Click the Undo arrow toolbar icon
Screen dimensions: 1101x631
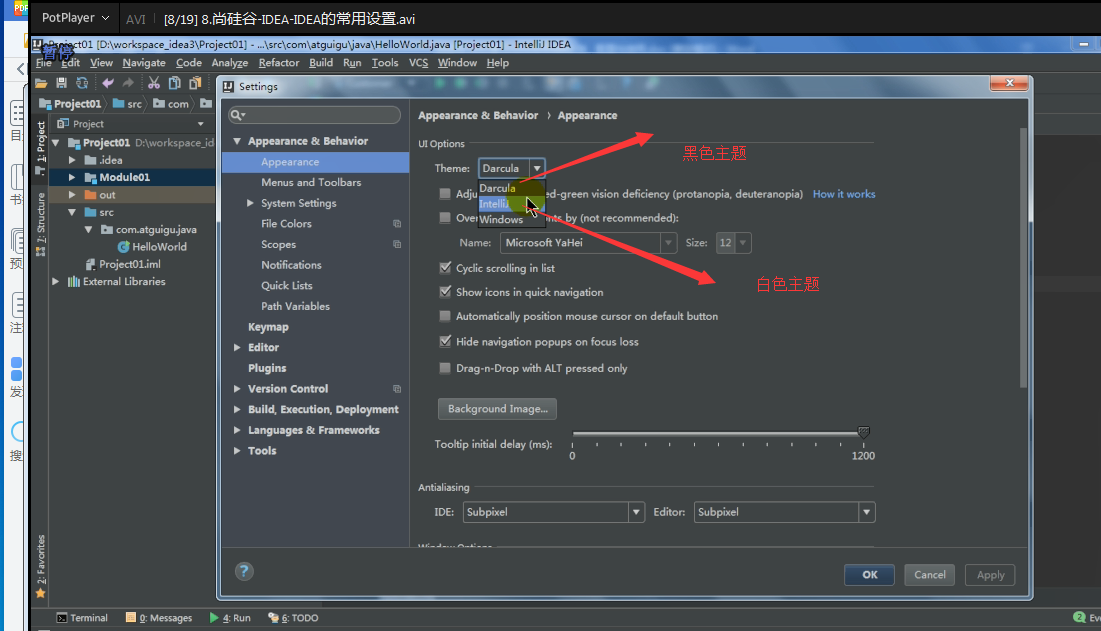(x=107, y=83)
